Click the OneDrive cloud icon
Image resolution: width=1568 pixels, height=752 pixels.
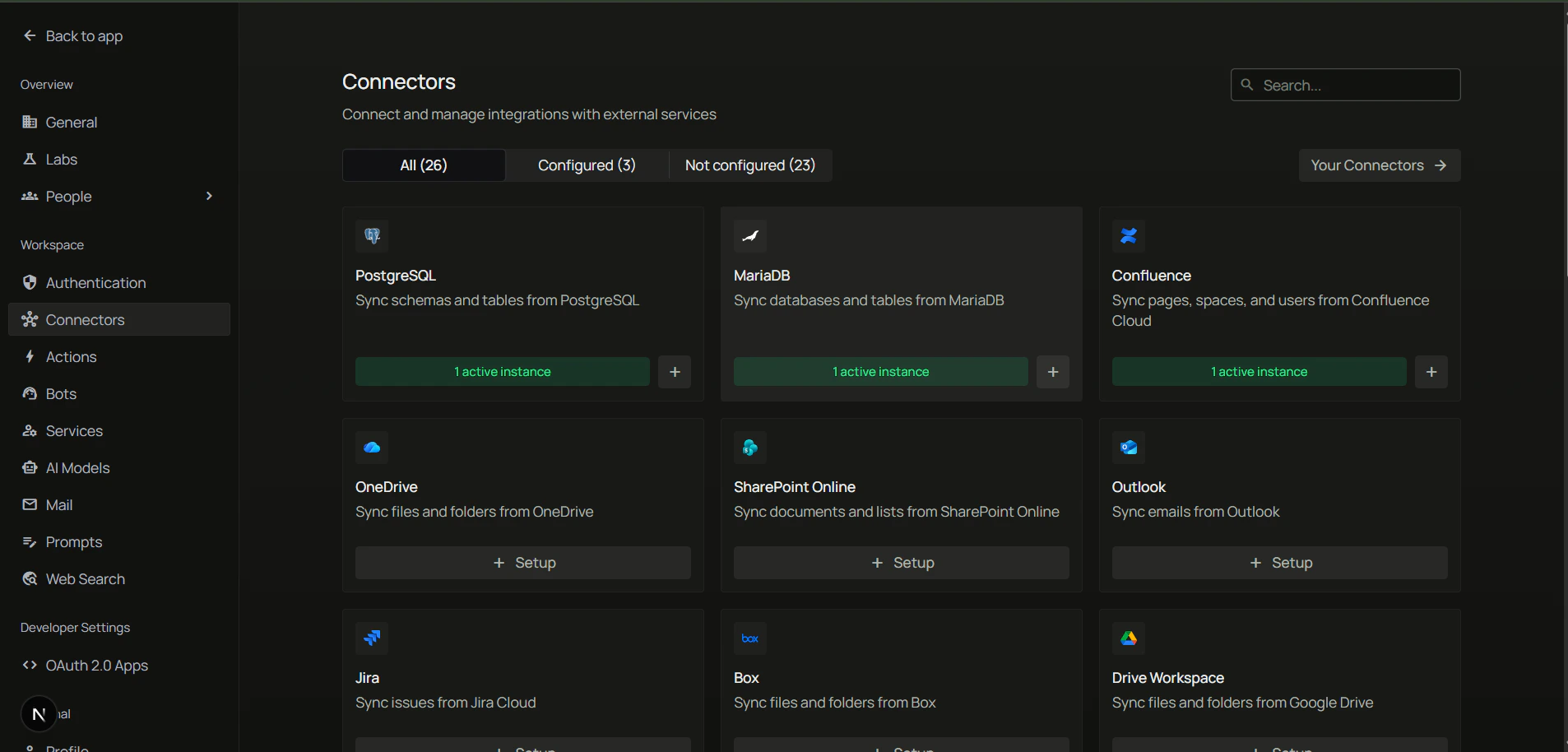tap(372, 448)
